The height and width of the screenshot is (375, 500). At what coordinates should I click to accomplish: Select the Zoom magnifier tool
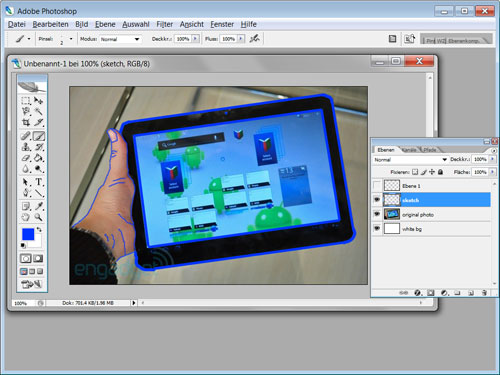coord(38,217)
